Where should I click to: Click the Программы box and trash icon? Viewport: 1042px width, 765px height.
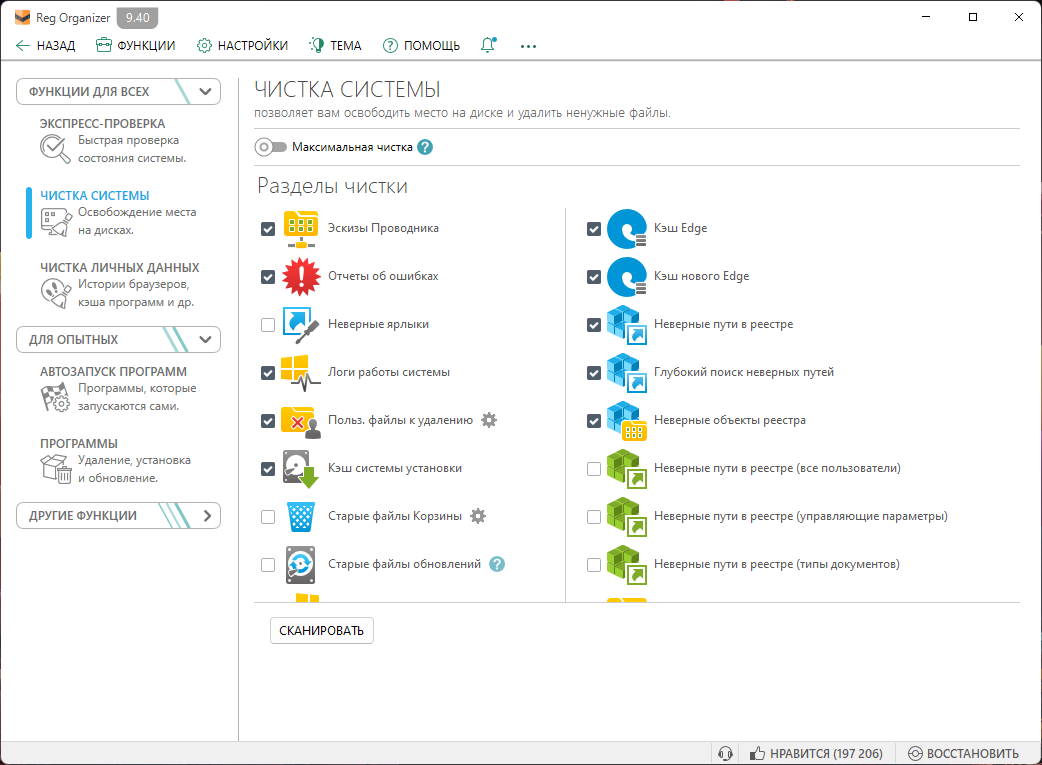[x=55, y=469]
